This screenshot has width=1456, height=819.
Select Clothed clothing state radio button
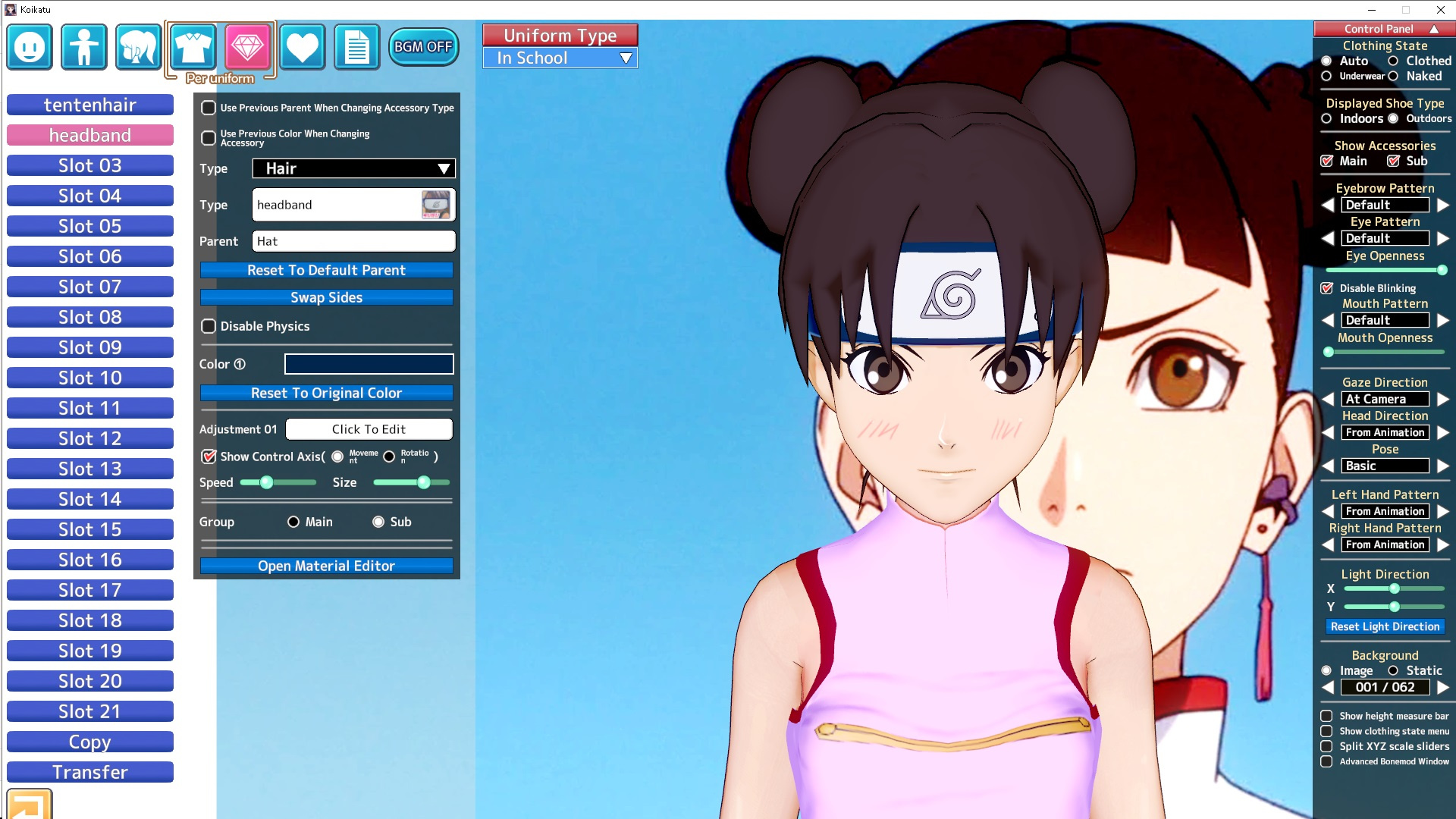[x=1393, y=61]
